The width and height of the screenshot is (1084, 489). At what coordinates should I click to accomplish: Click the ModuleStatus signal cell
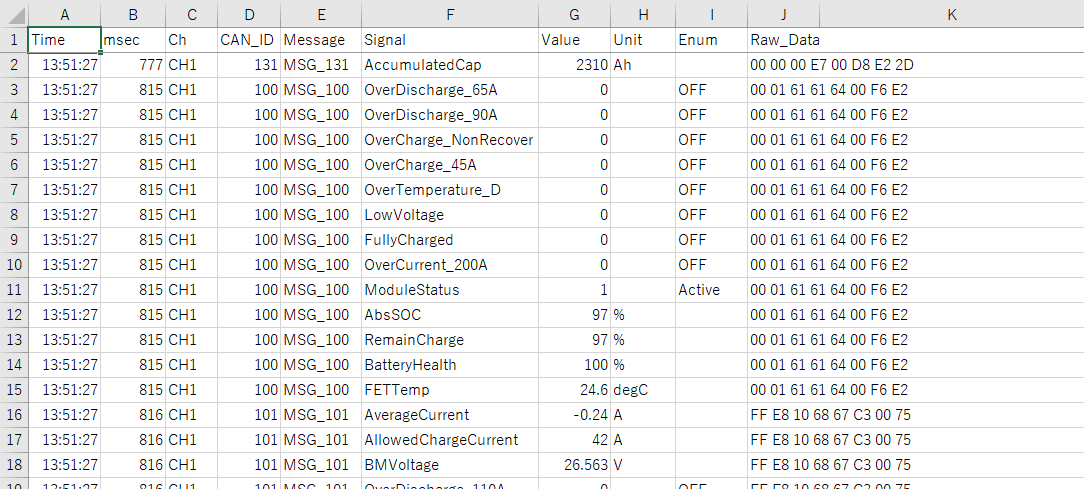pyautogui.click(x=450, y=290)
